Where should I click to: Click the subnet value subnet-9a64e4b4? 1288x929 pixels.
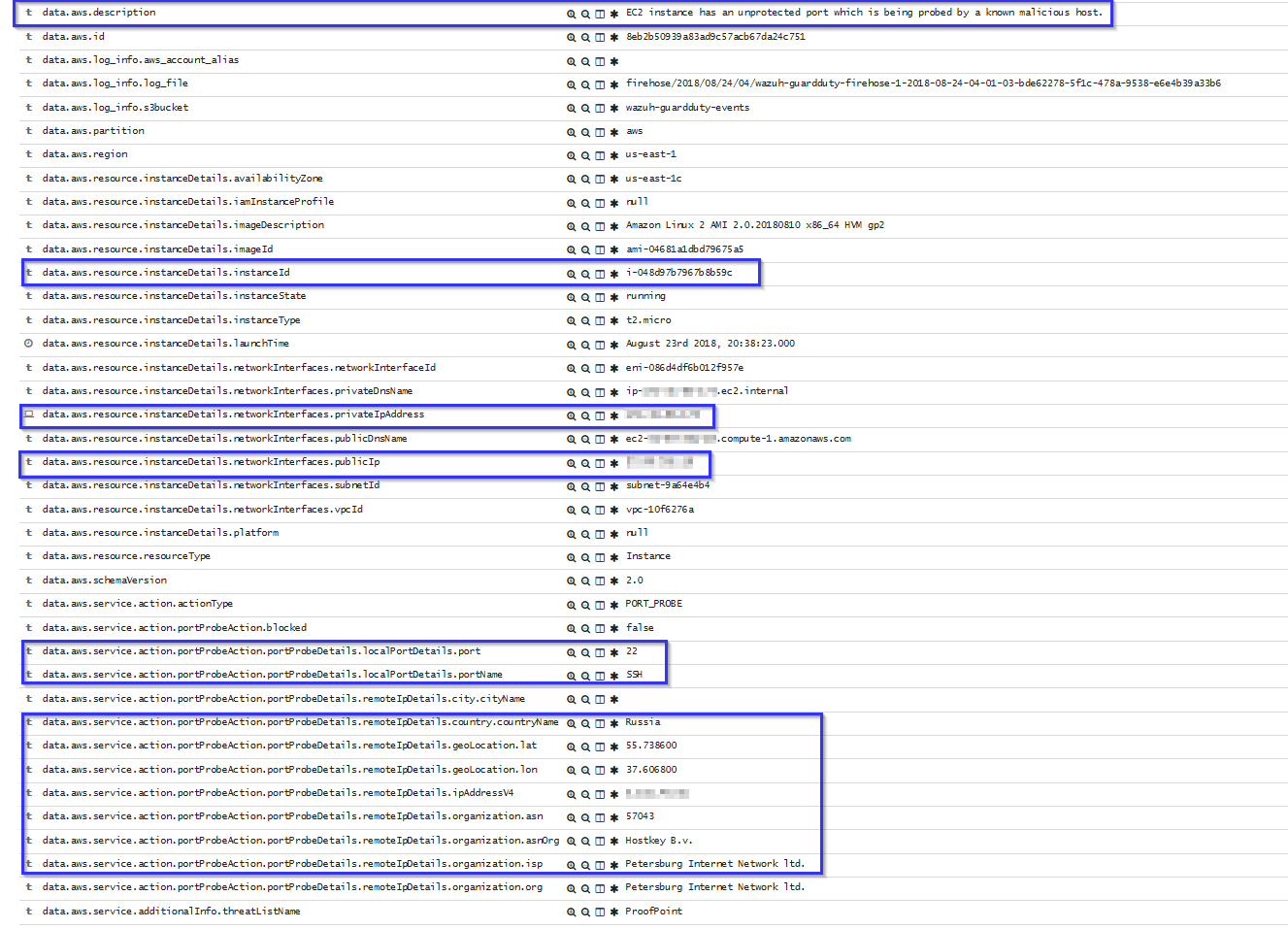668,485
